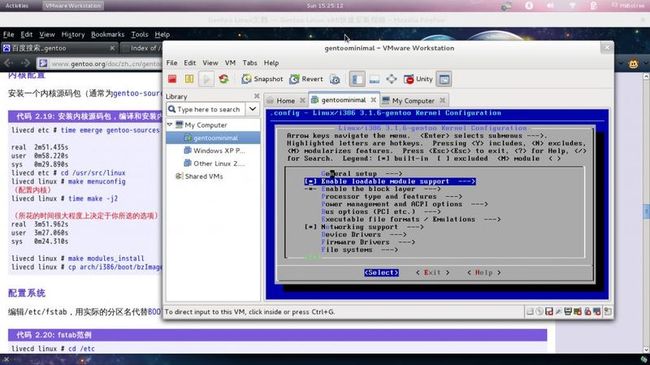
Task: Click the yellow Suspend VM icon
Action: [189, 79]
